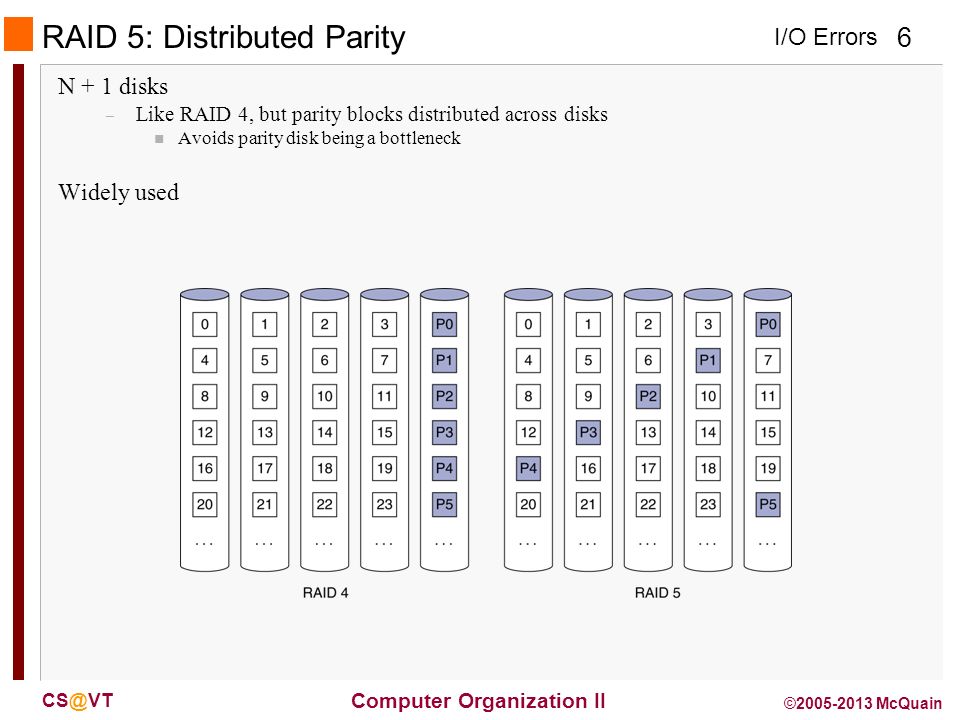Viewport: 960px width, 720px height.
Task: Click the RAID 5 diagram label
Action: coord(658,593)
